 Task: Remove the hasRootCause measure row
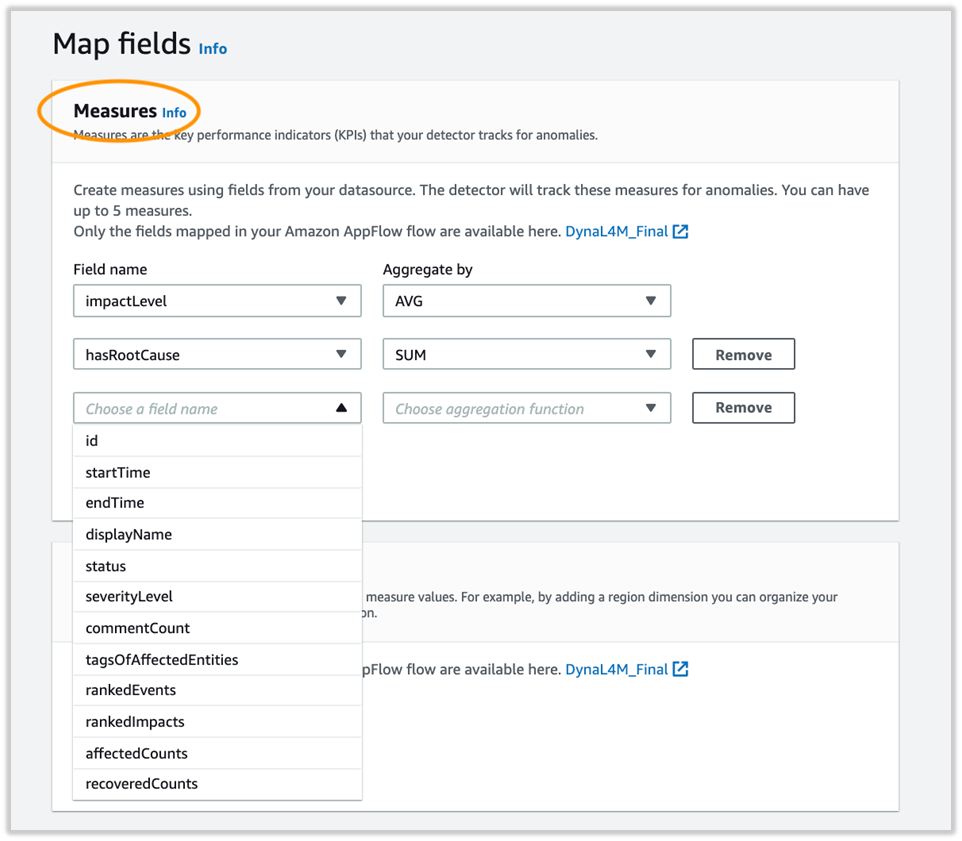pos(744,354)
